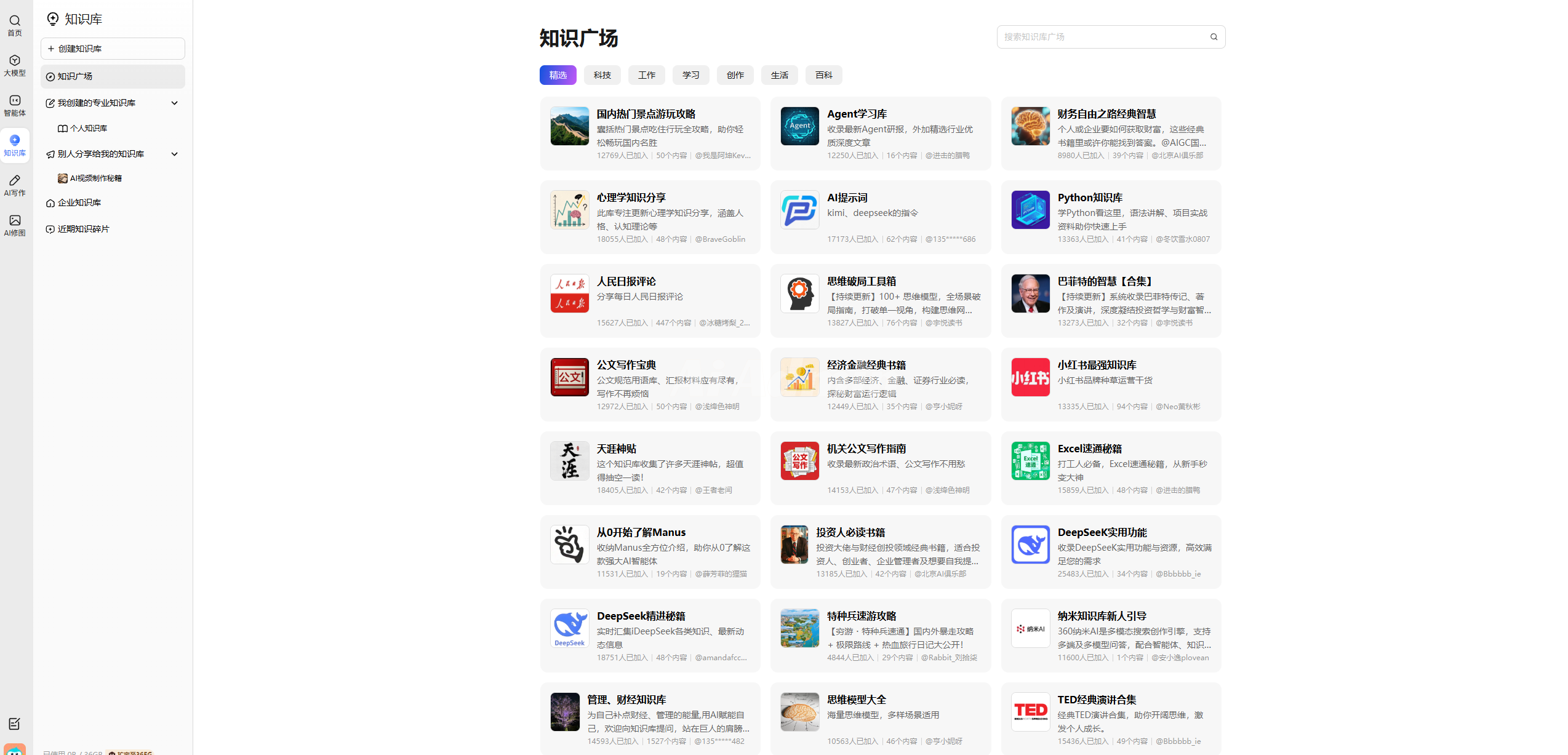
Task: Select the 百科 category tab
Action: 823,75
